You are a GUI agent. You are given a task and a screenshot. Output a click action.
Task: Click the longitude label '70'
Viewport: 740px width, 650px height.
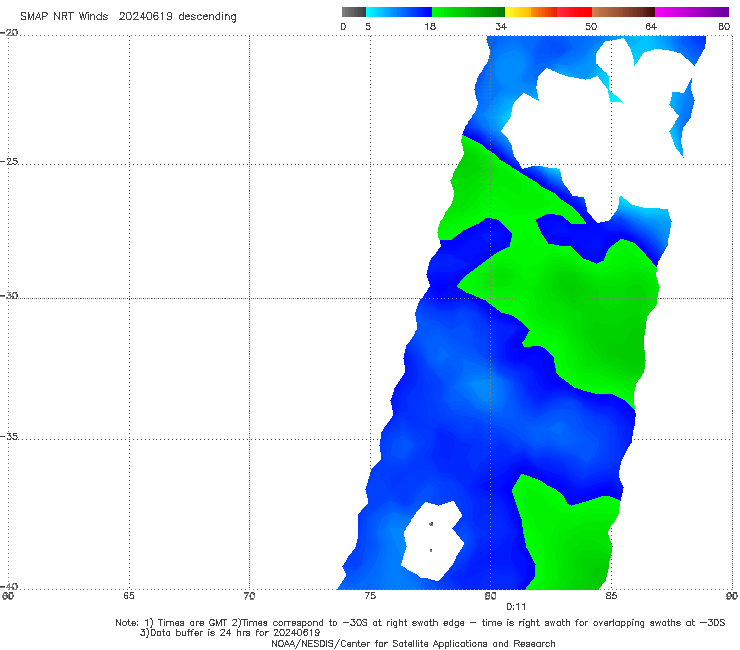click(x=249, y=596)
